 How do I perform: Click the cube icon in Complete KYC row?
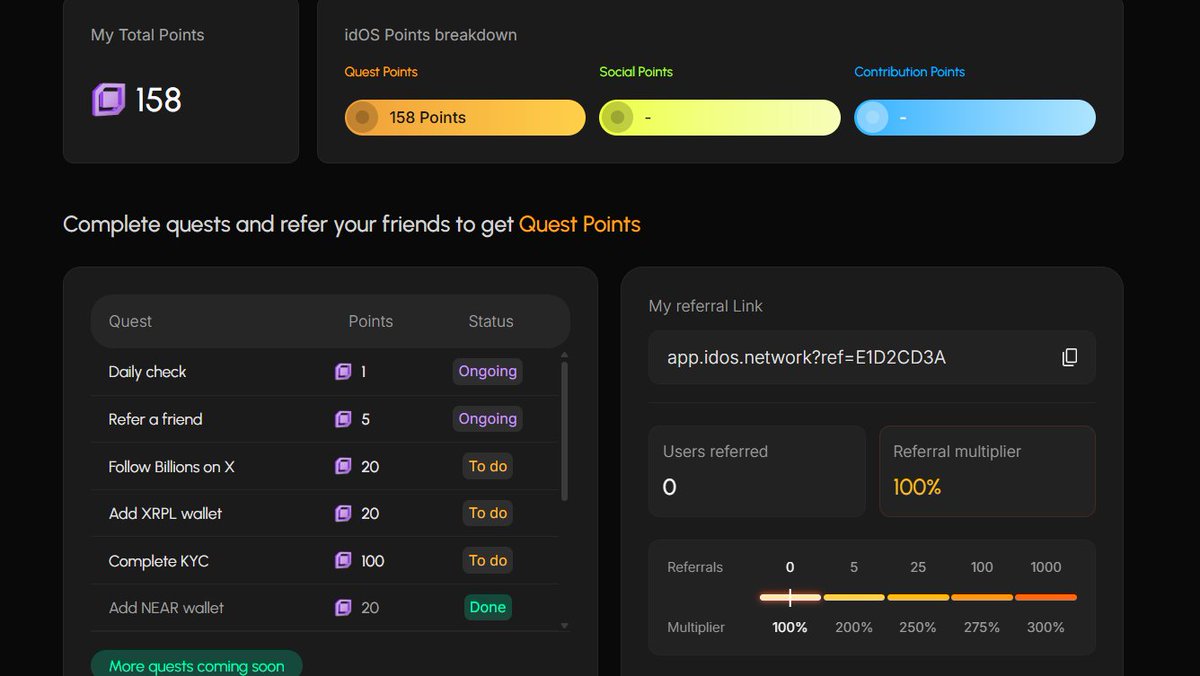[343, 561]
